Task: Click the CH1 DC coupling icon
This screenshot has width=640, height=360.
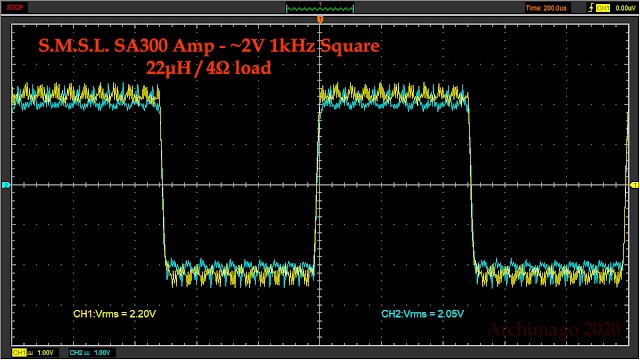Action: coord(30,353)
